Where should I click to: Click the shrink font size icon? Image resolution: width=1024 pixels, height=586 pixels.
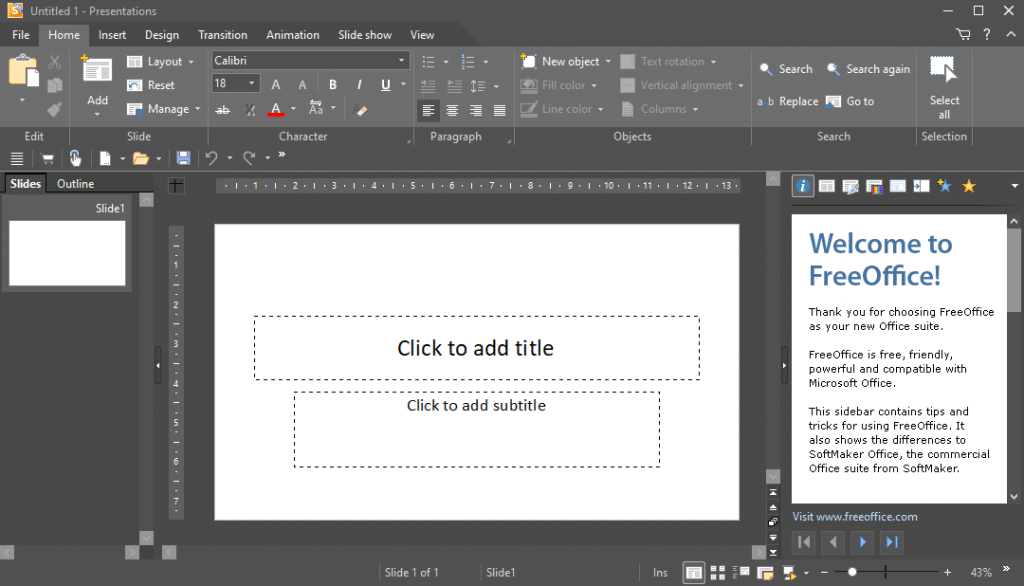302,85
